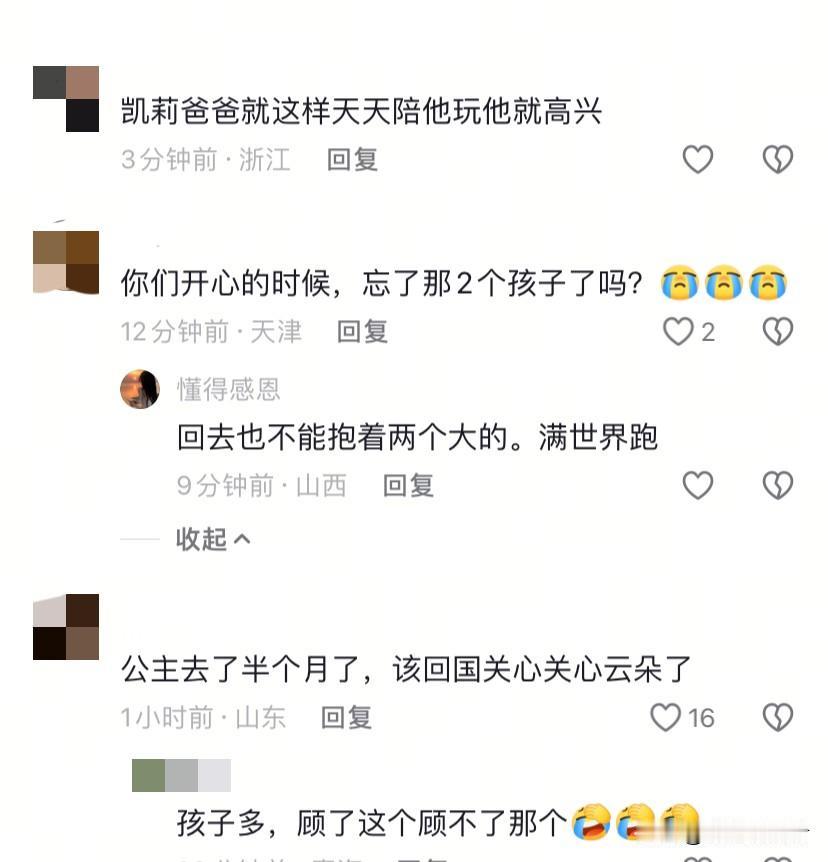The width and height of the screenshot is (828, 862).
Task: Open avatar of the 凯莉爸爸 commenter
Action: pos(66,99)
